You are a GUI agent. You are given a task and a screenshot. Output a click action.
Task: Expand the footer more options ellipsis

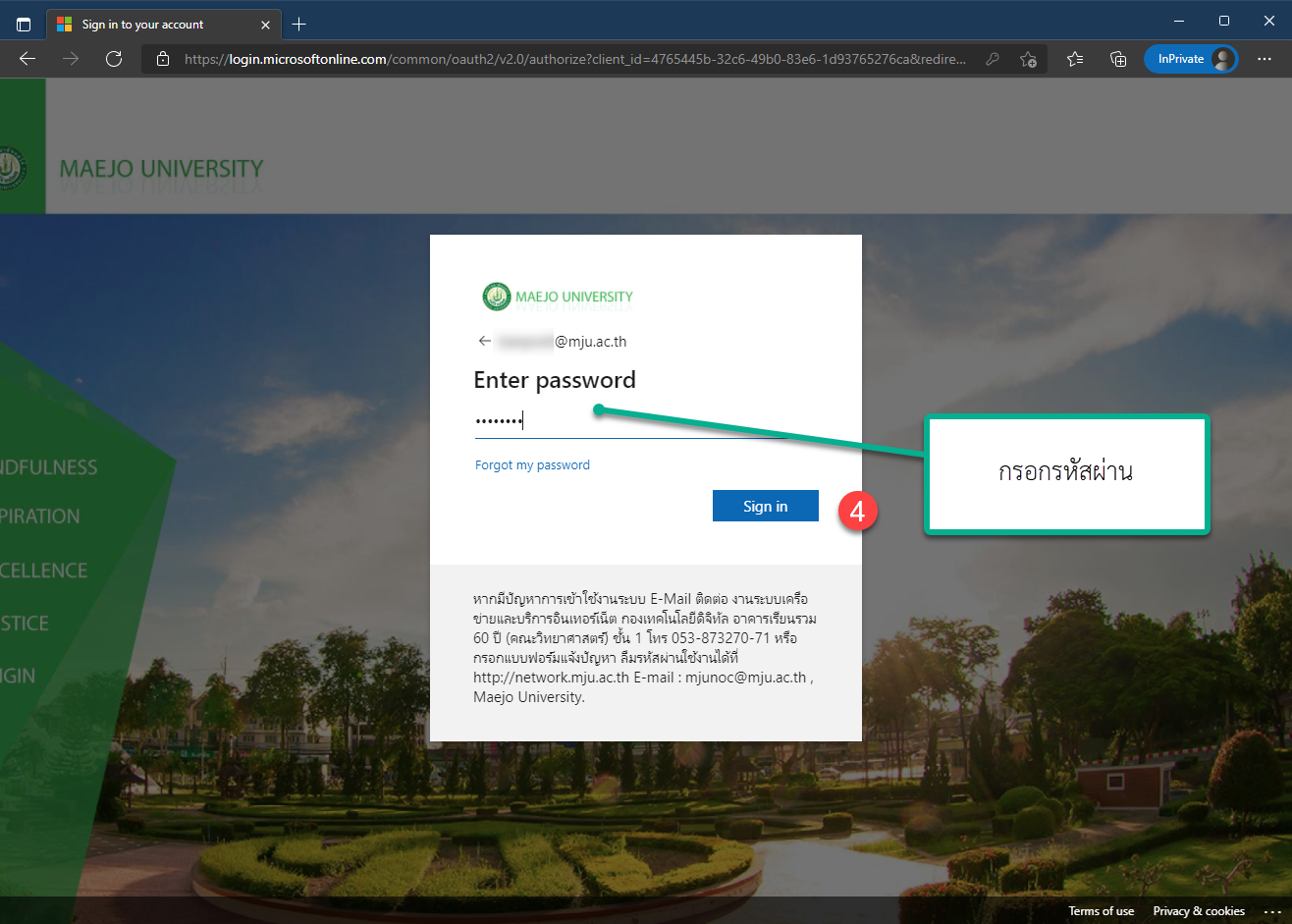1272,911
